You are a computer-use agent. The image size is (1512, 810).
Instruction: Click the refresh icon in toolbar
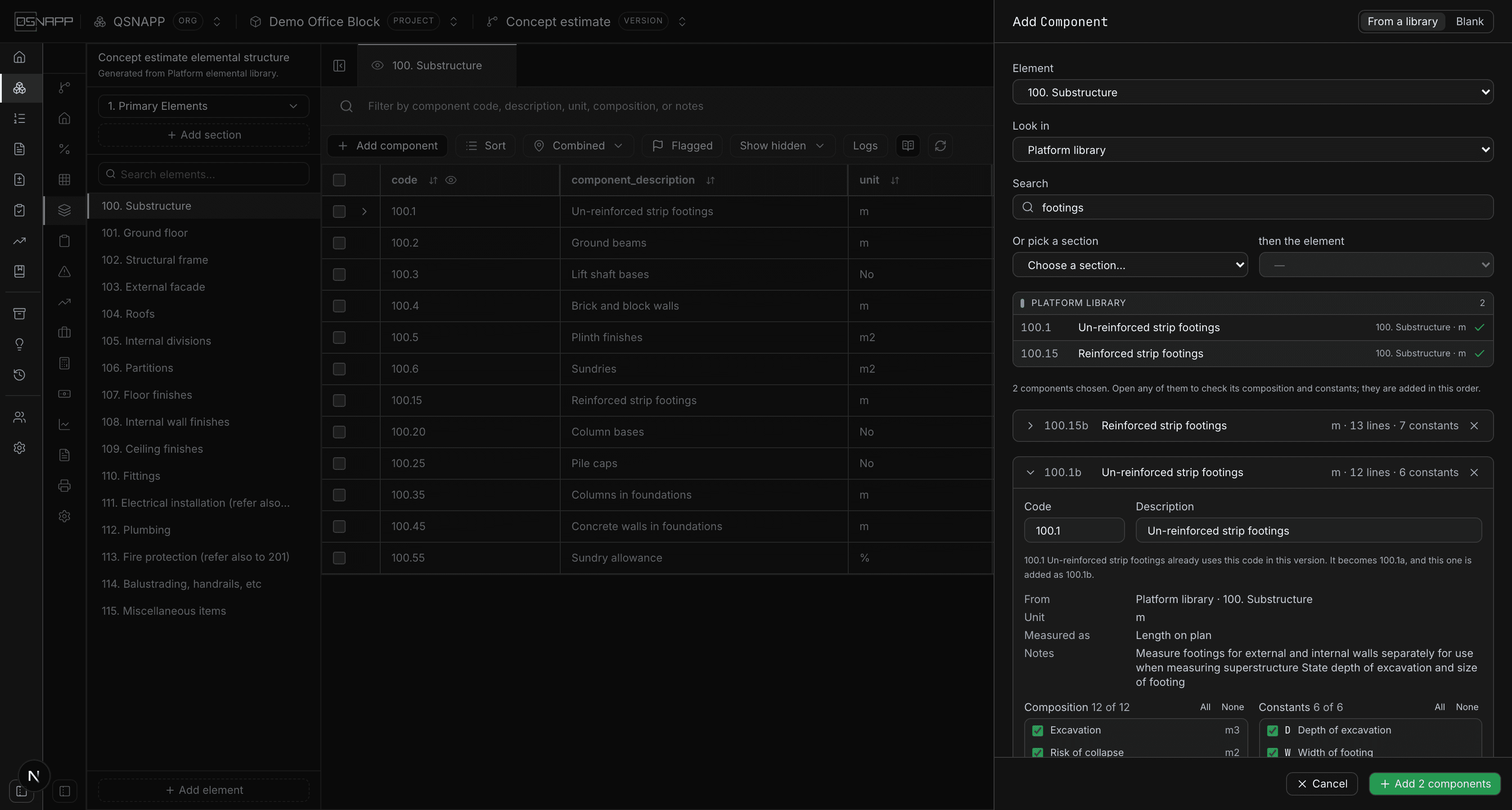(940, 145)
